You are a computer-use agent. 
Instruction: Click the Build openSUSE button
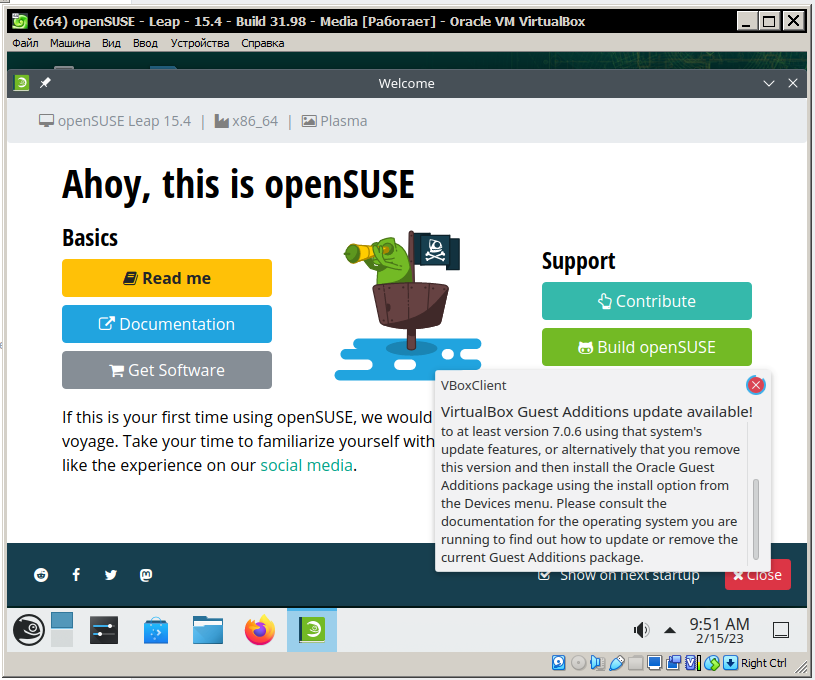coord(647,347)
